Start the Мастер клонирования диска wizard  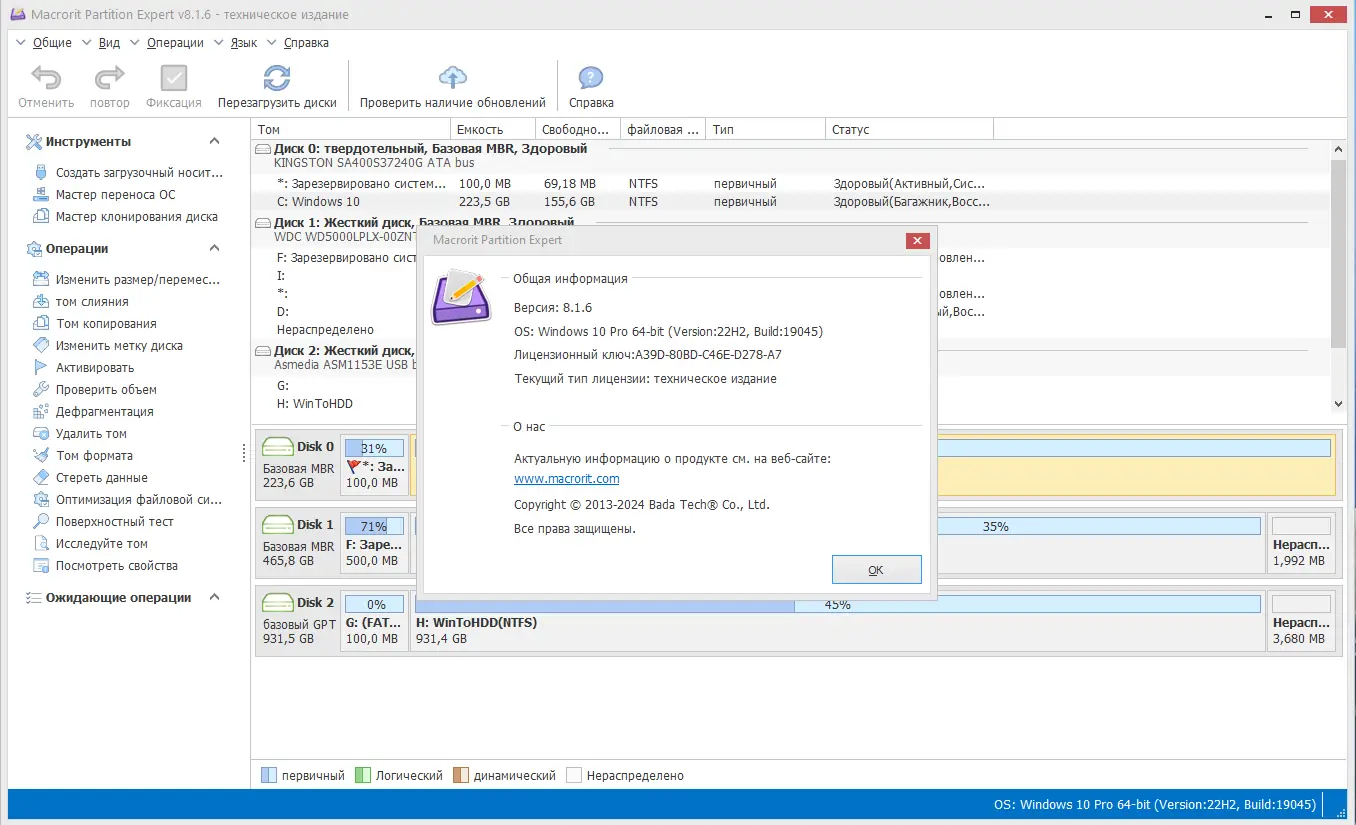click(x=125, y=217)
